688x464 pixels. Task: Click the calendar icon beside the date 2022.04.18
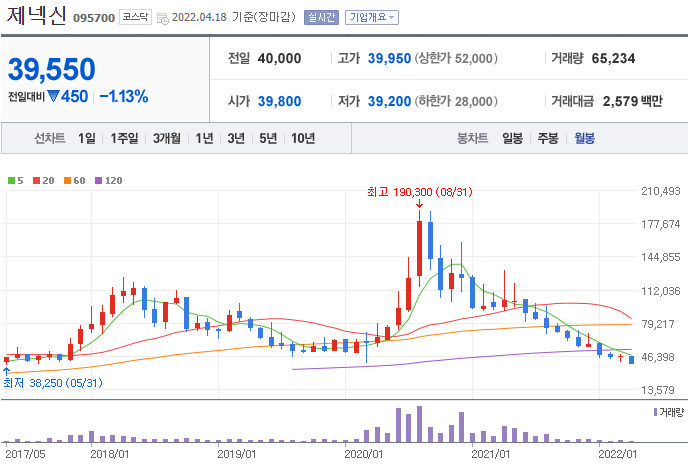pos(162,18)
